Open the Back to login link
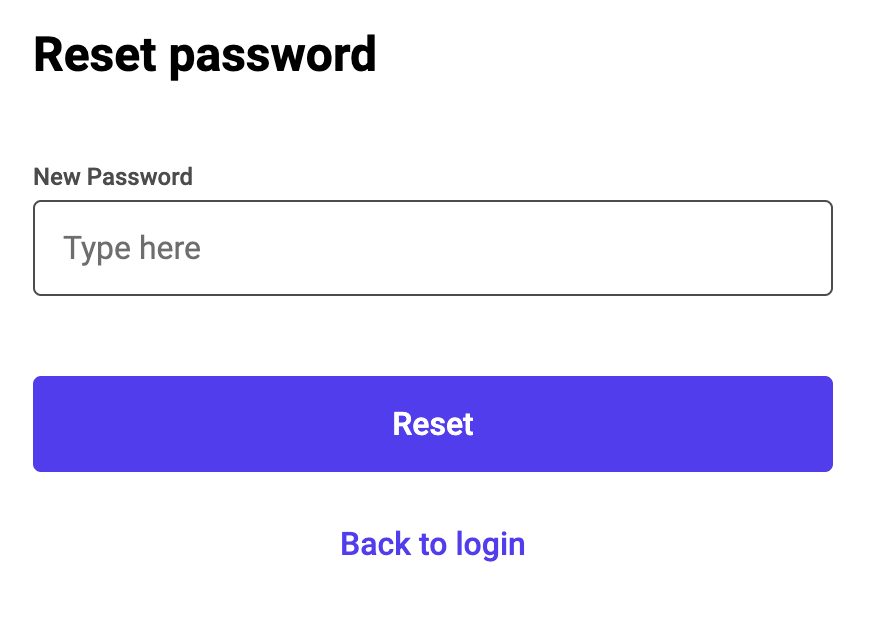 432,544
